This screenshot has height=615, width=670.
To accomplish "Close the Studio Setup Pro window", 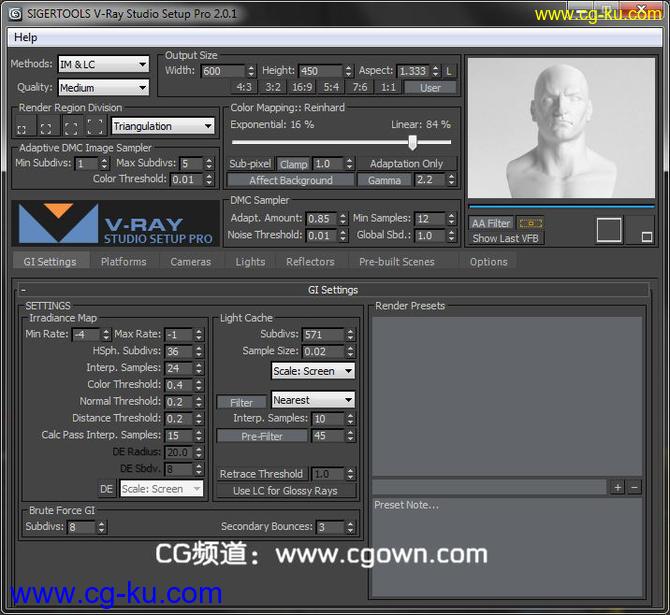I will pos(640,8).
